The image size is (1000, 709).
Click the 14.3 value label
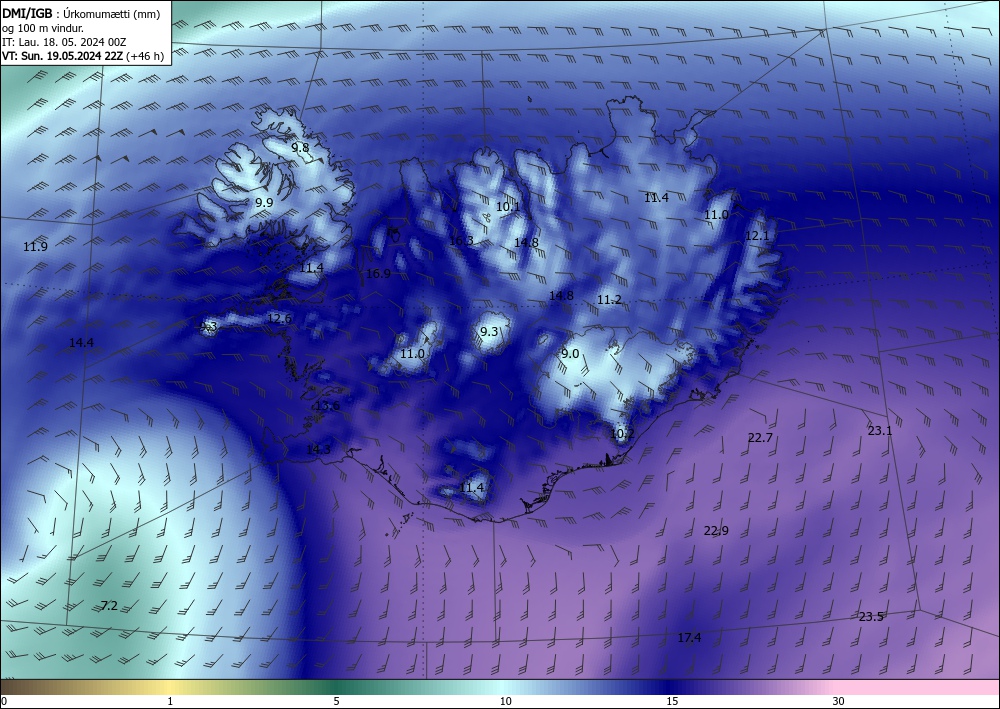pyautogui.click(x=318, y=450)
